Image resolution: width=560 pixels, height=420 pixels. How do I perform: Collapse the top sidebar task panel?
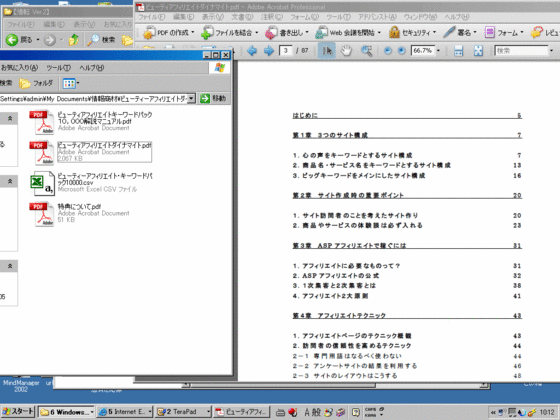tap(10, 118)
